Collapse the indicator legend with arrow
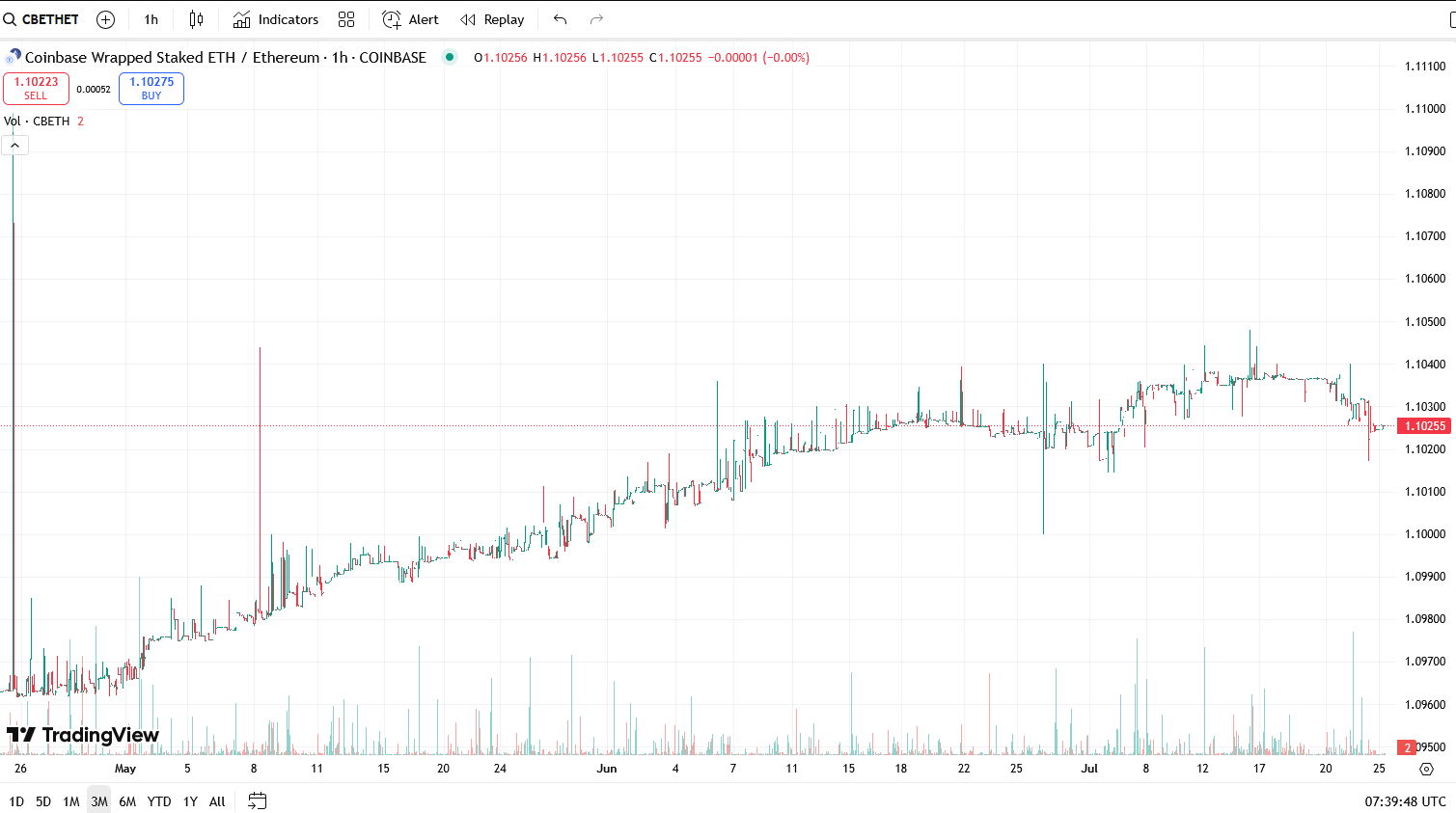 (x=15, y=145)
